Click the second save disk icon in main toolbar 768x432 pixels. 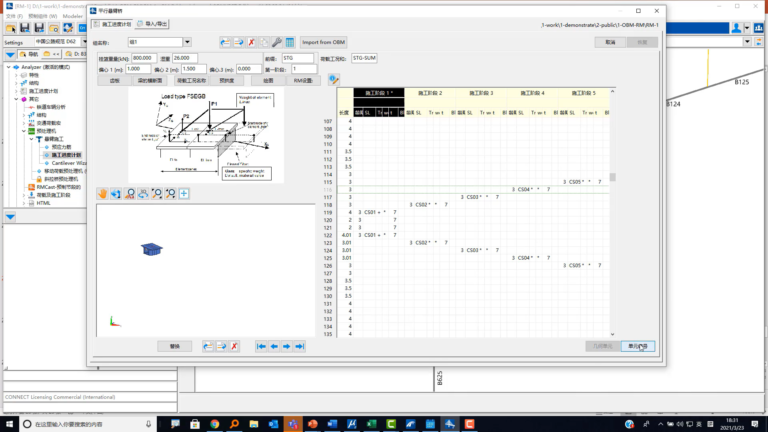point(39,28)
